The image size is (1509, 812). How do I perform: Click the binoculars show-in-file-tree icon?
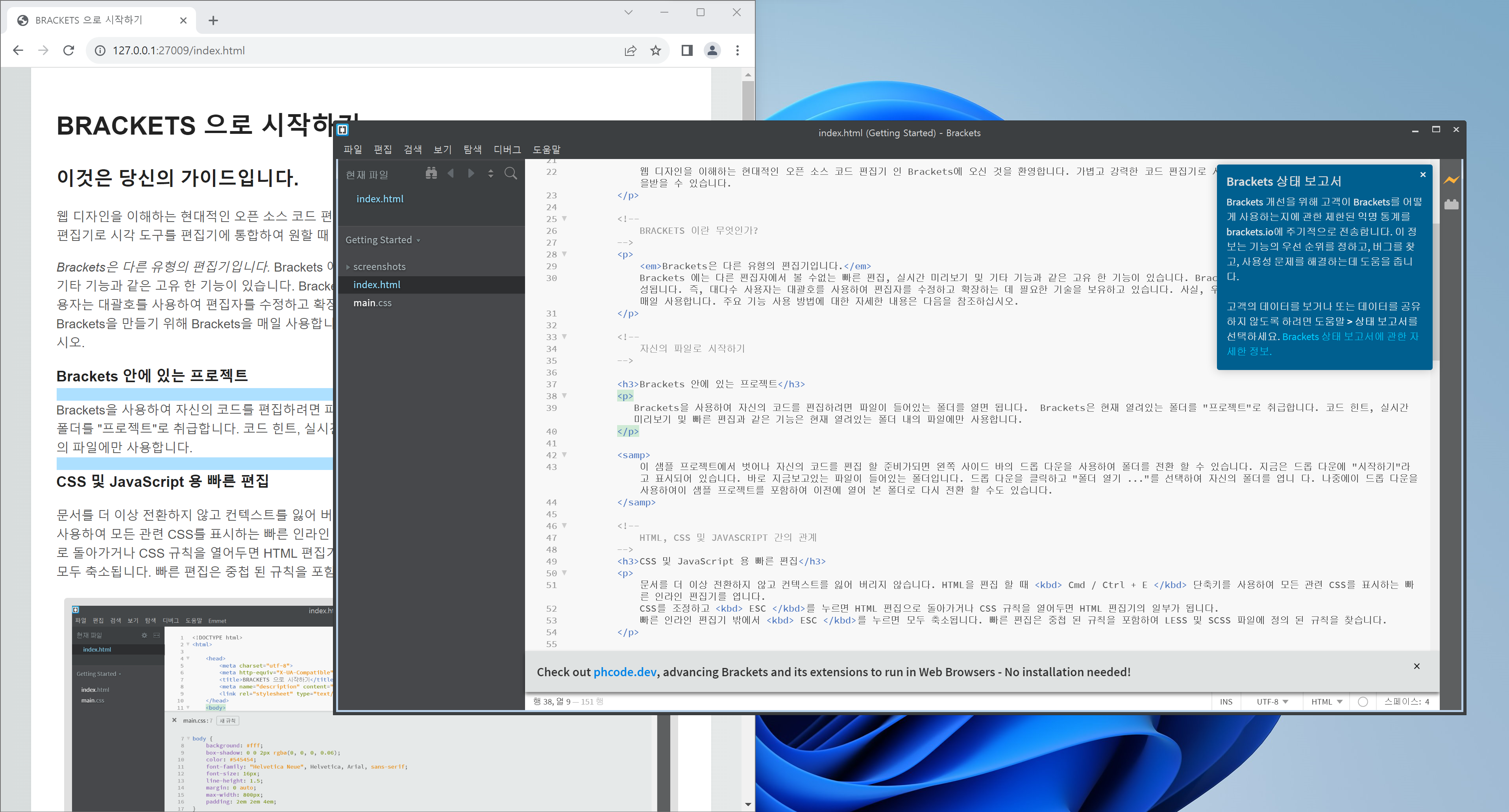431,173
